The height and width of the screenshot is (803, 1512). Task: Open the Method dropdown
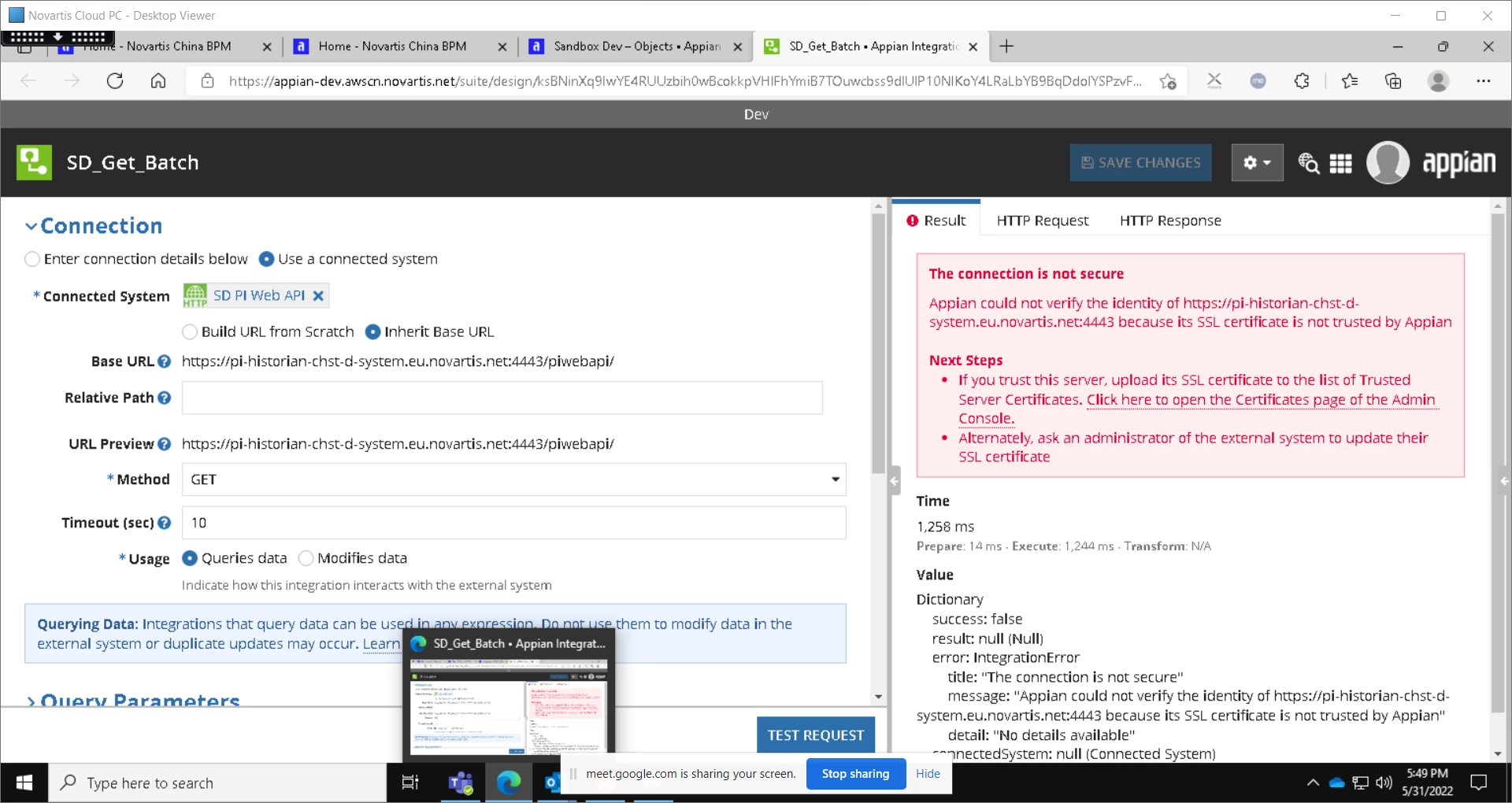pos(514,479)
